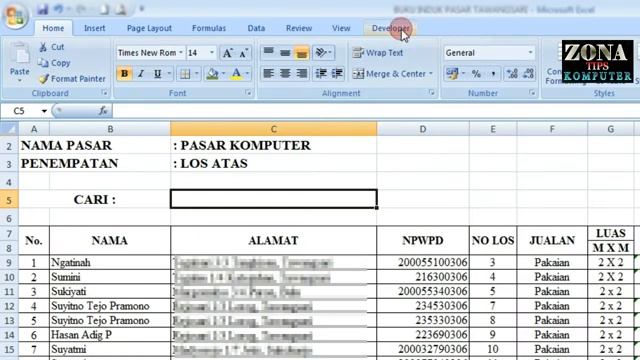
Task: Open the font size dropdown
Action: click(211, 53)
